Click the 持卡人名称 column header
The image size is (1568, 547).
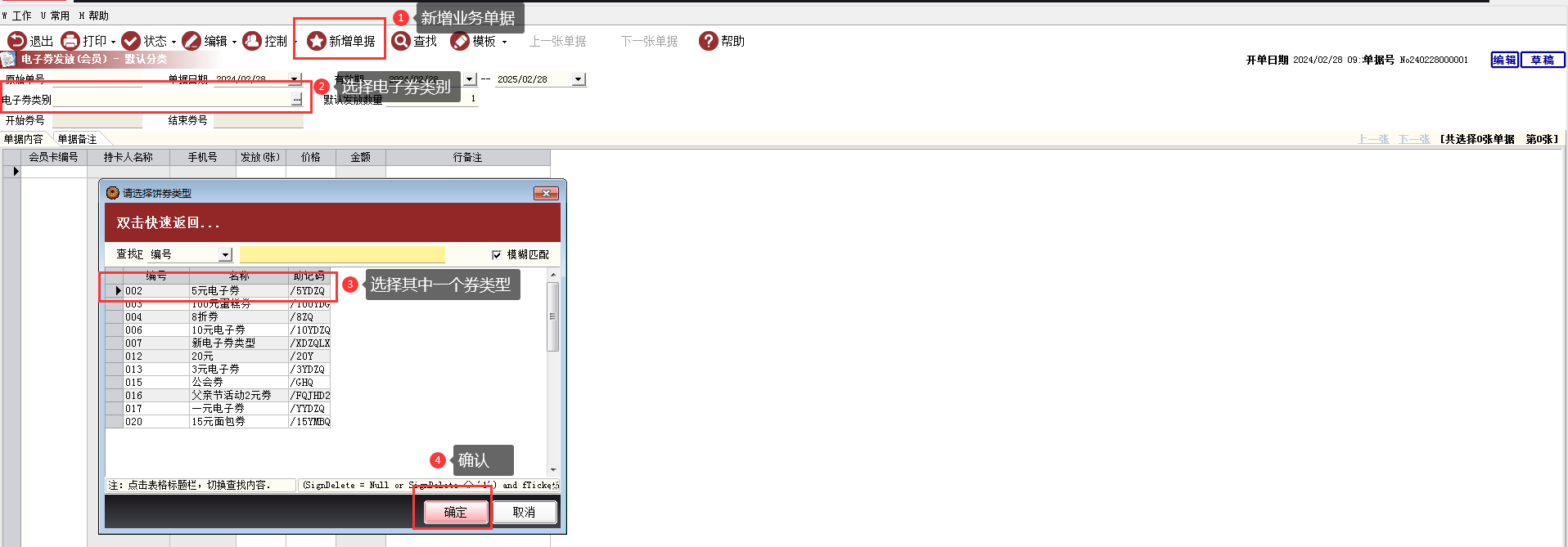[x=128, y=157]
